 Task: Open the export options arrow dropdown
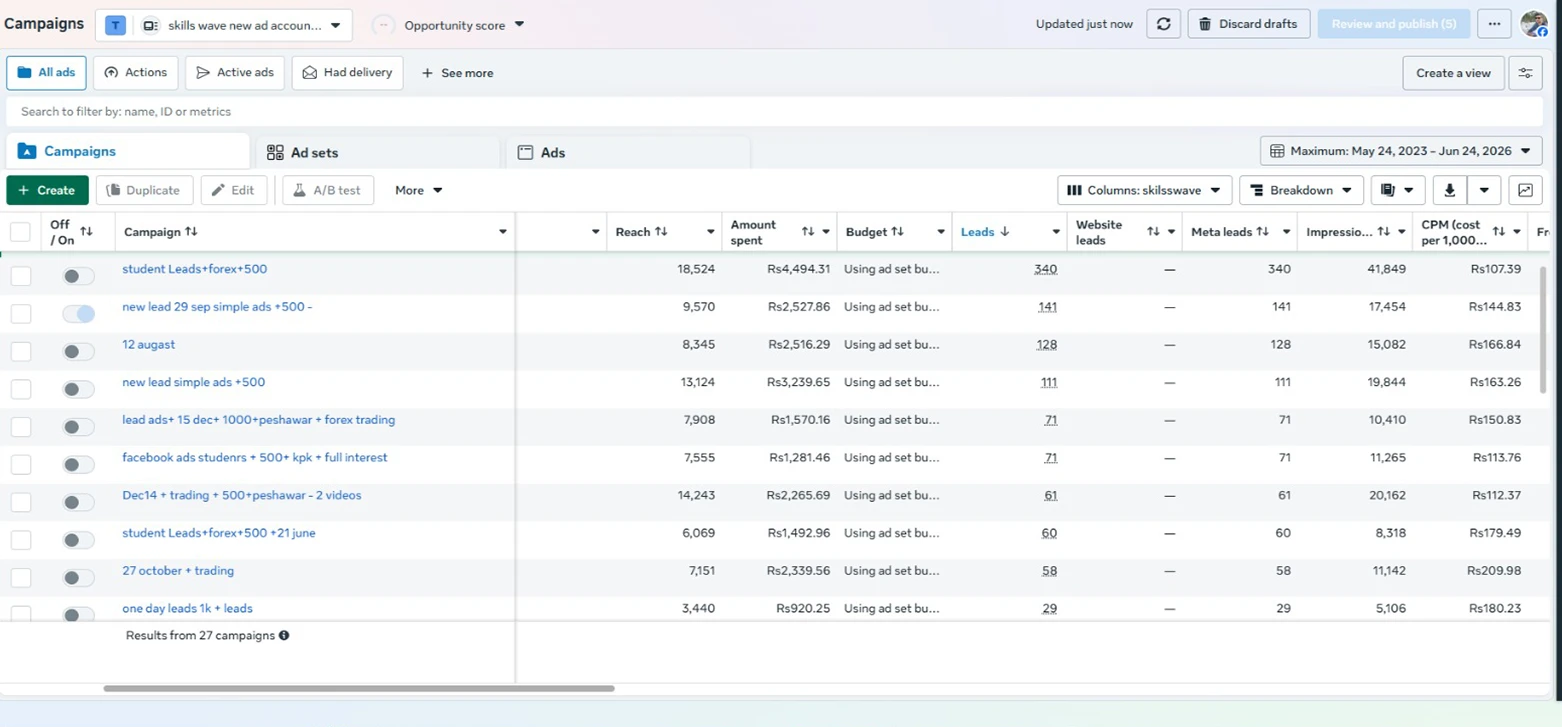pyautogui.click(x=1484, y=190)
